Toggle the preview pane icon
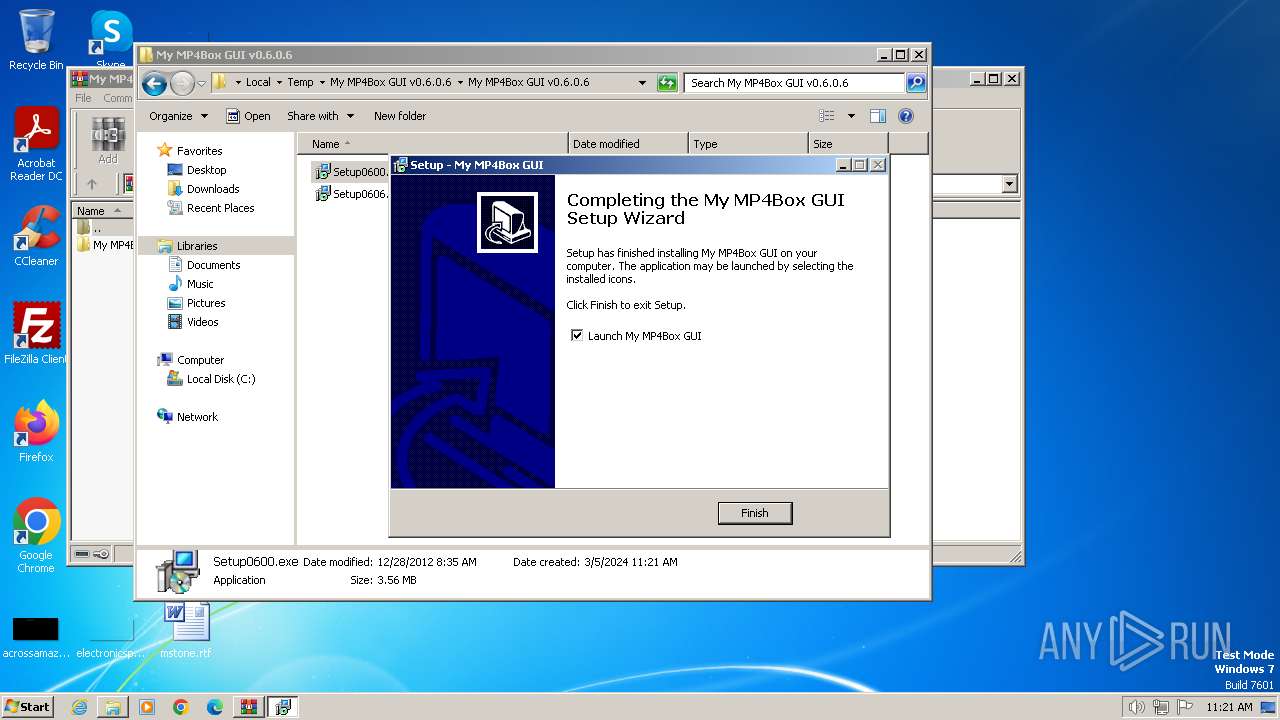This screenshot has width=1280, height=720. (x=877, y=116)
